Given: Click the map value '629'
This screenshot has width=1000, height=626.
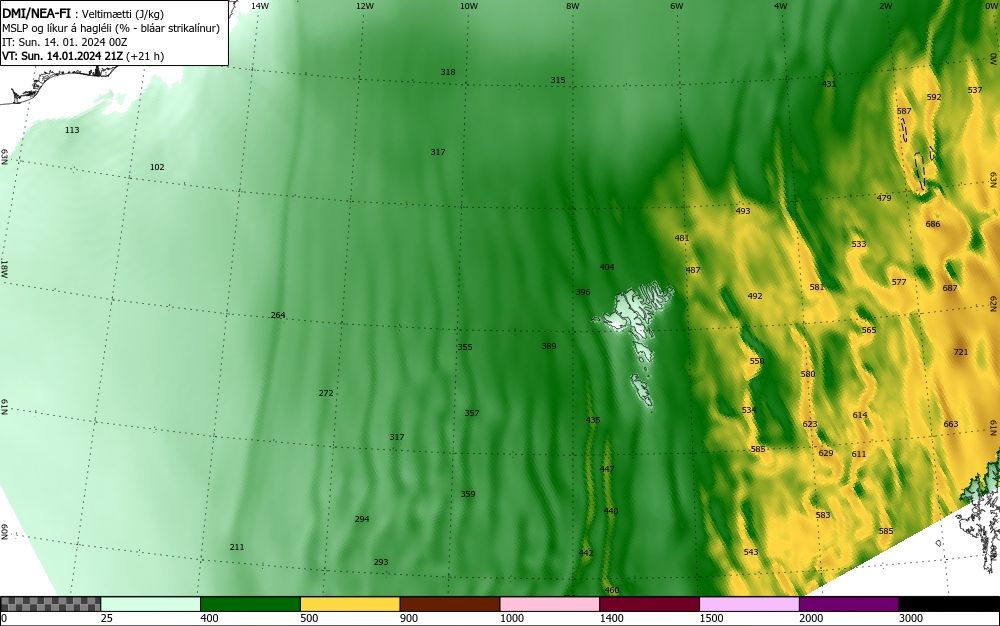Looking at the screenshot, I should (x=826, y=453).
